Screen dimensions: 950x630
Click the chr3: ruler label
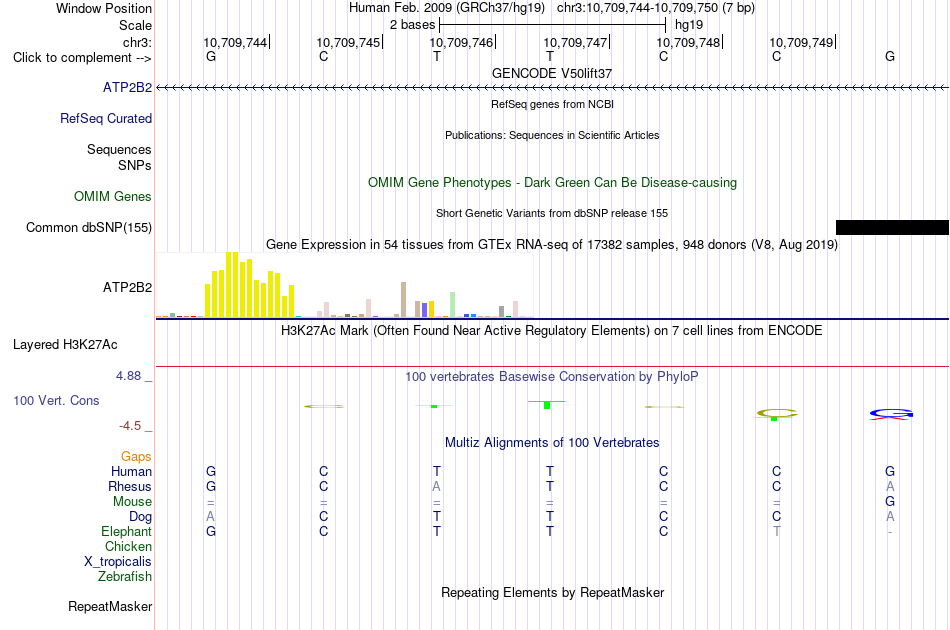tap(137, 42)
